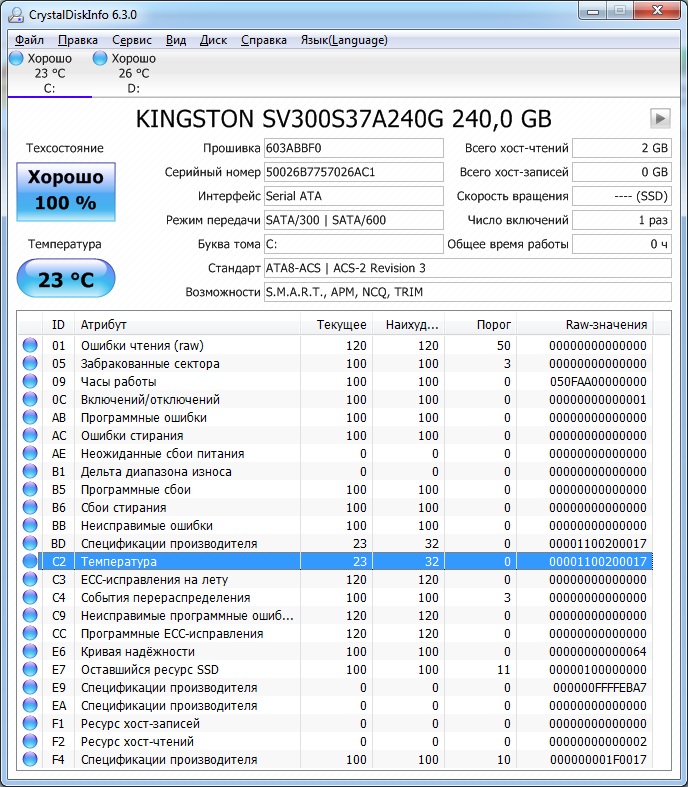The width and height of the screenshot is (688, 787).
Task: Click the Буква тома field C:
Action: [354, 244]
